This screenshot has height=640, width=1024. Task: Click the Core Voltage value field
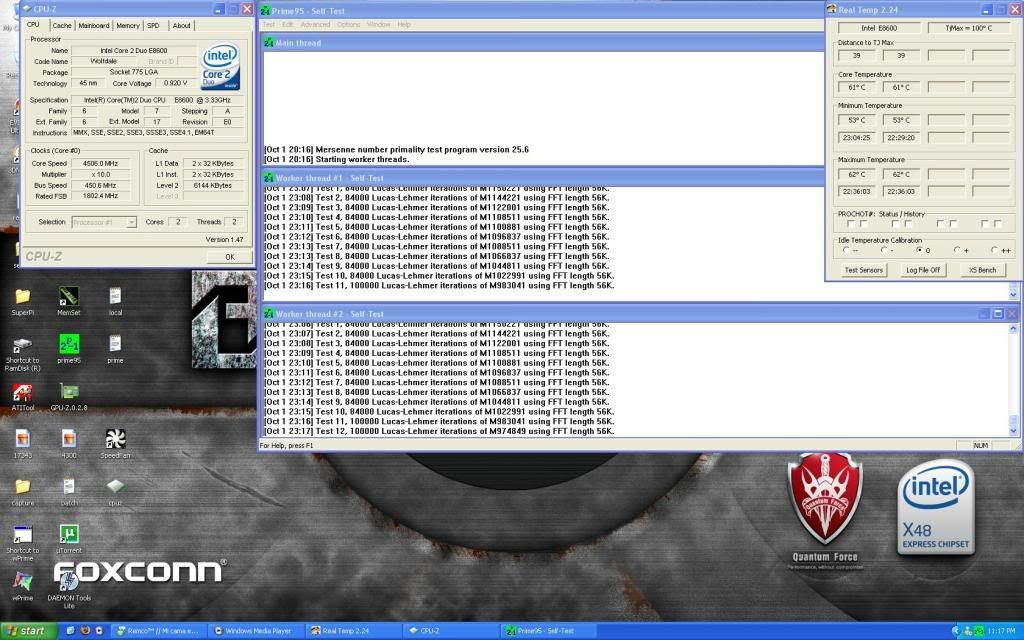pos(175,83)
